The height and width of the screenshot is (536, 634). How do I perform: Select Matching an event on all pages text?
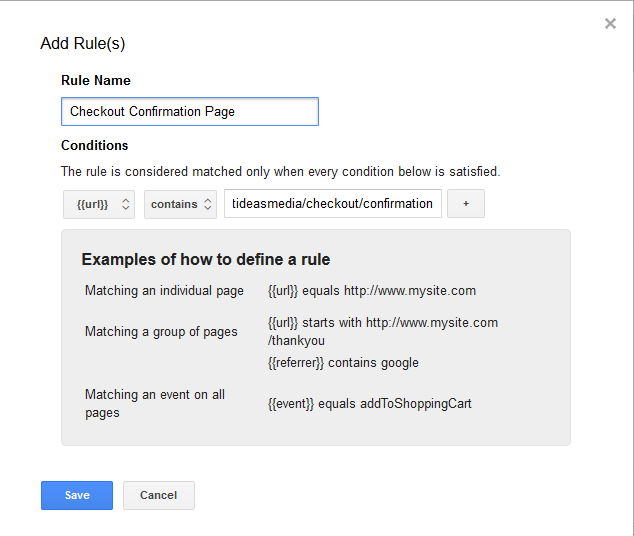[155, 403]
